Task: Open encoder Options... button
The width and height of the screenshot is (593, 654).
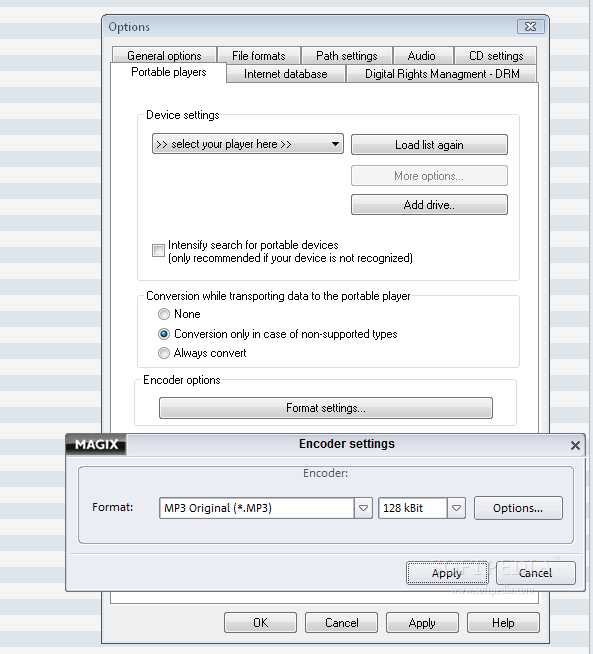Action: pyautogui.click(x=518, y=508)
